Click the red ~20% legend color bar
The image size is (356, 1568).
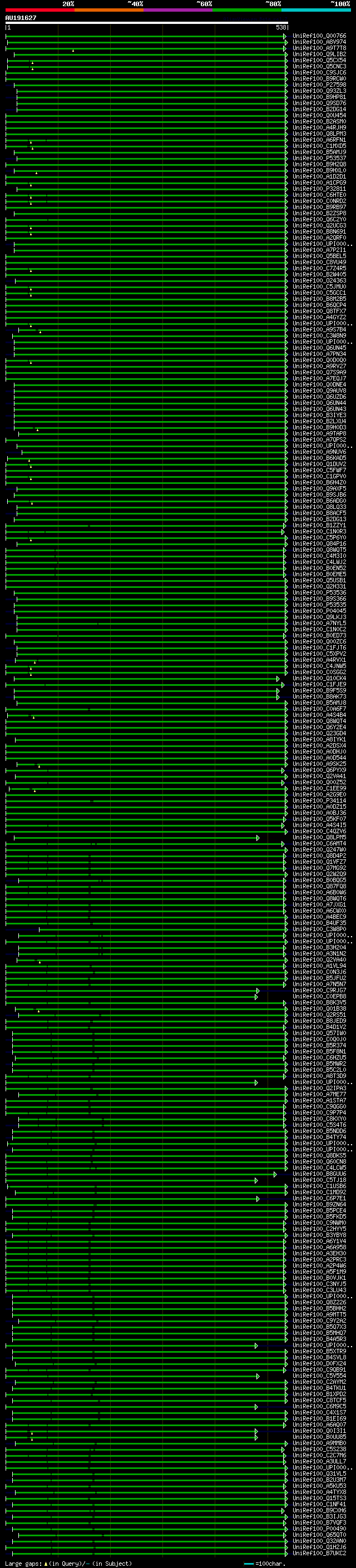coord(40,10)
